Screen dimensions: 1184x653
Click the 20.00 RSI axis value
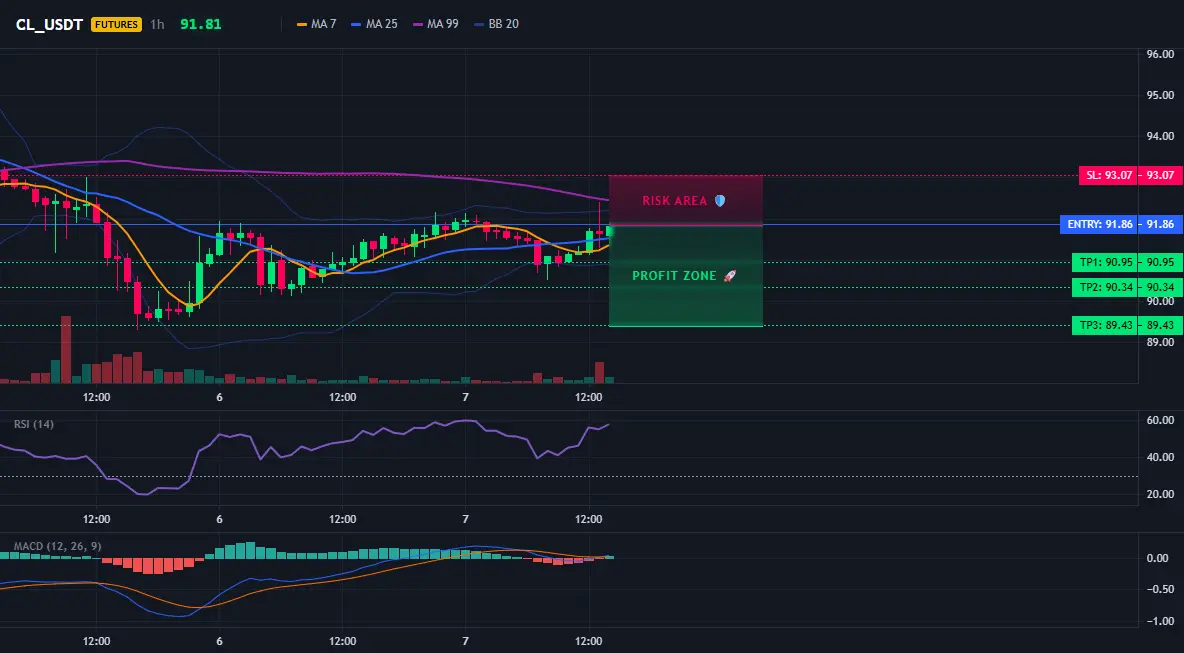tap(1161, 494)
